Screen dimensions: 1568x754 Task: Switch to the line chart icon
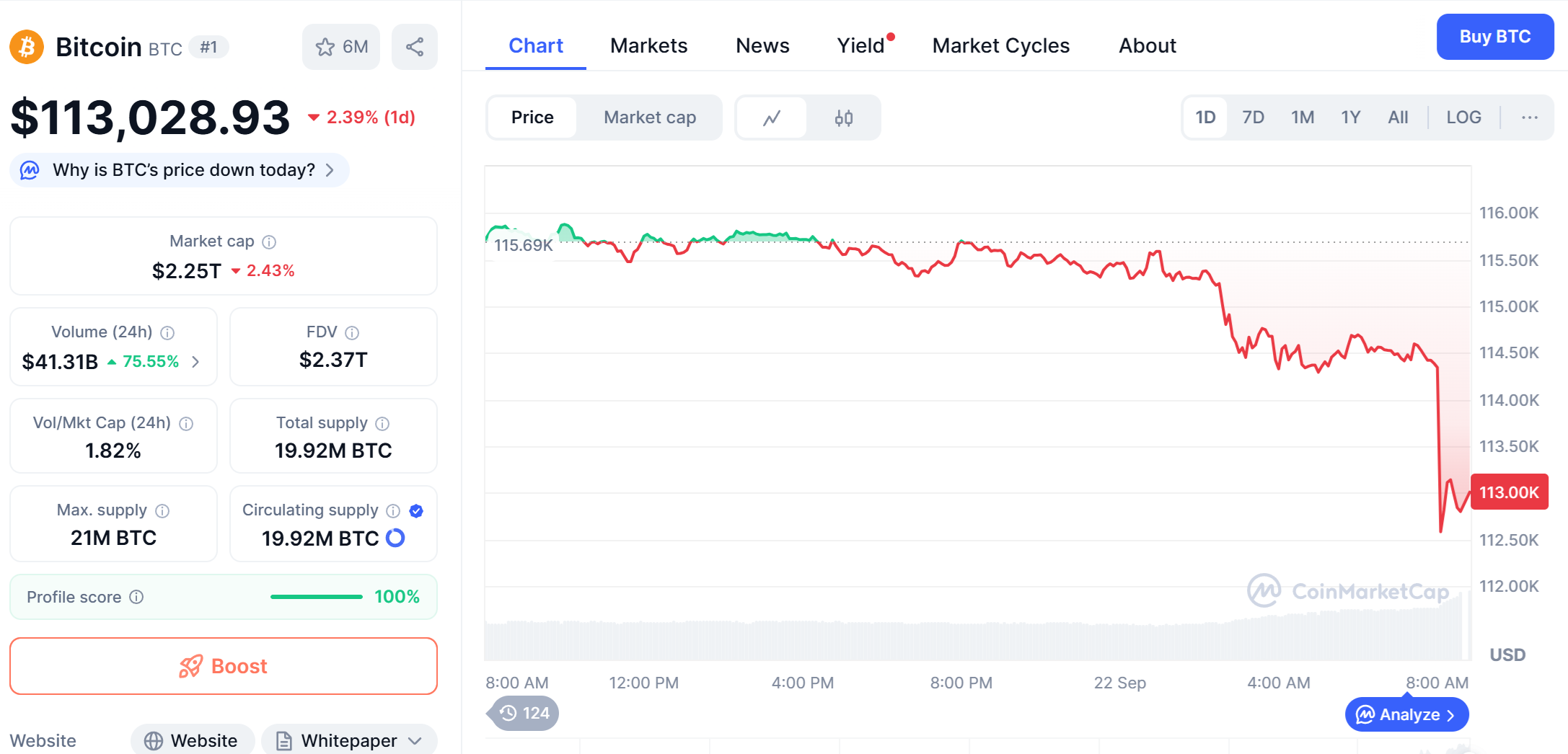coord(772,117)
